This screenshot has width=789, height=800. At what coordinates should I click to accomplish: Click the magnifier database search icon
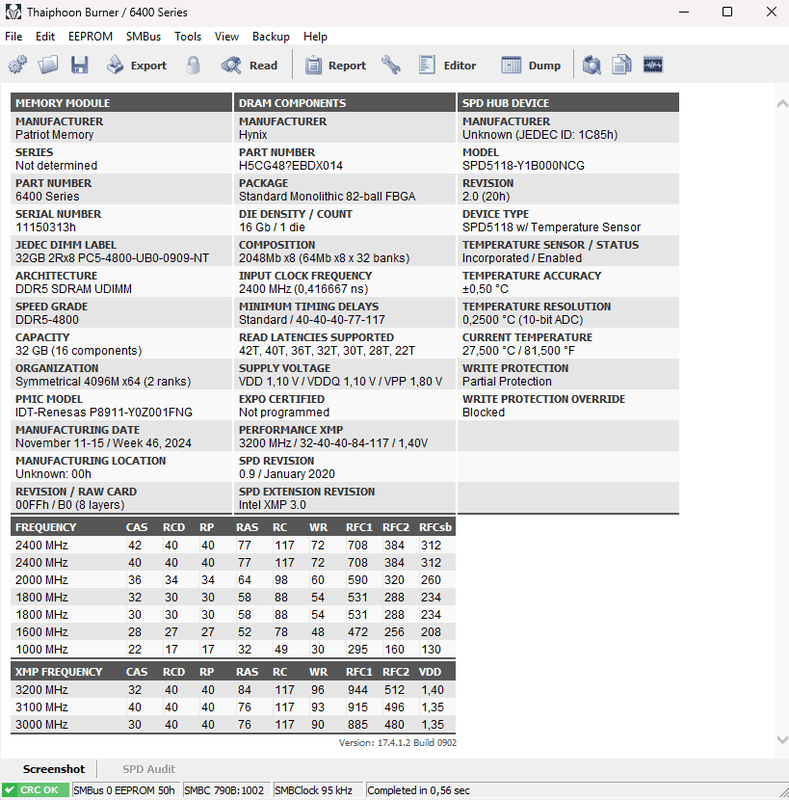tap(592, 65)
